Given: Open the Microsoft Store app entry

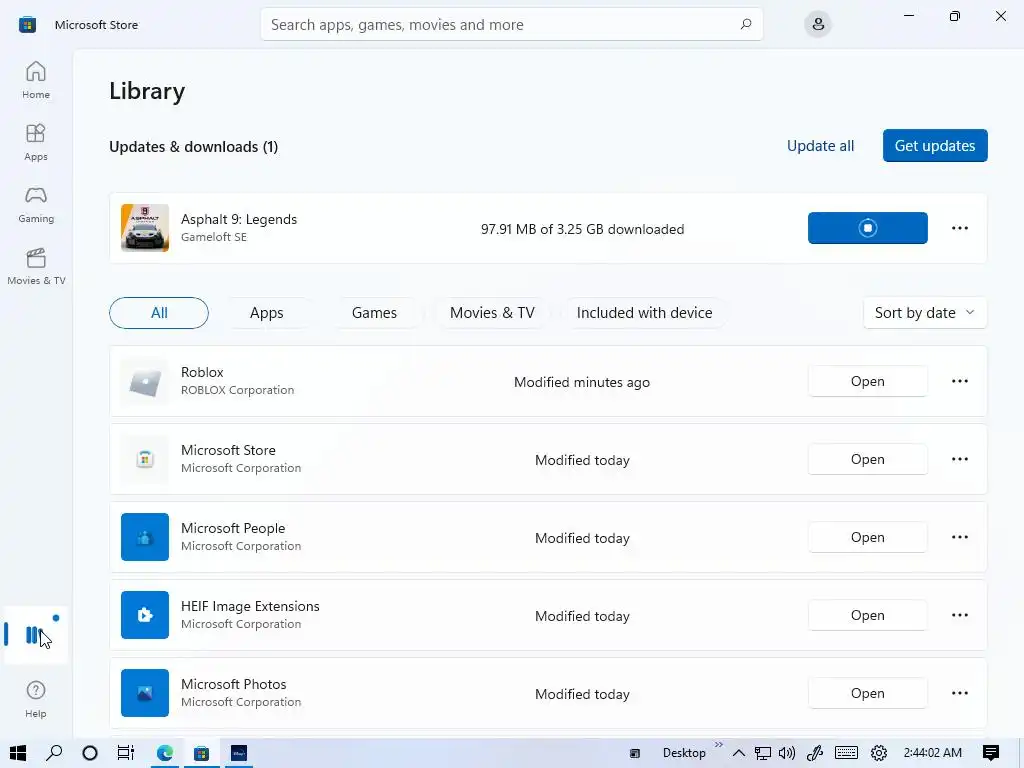Looking at the screenshot, I should coord(867,459).
